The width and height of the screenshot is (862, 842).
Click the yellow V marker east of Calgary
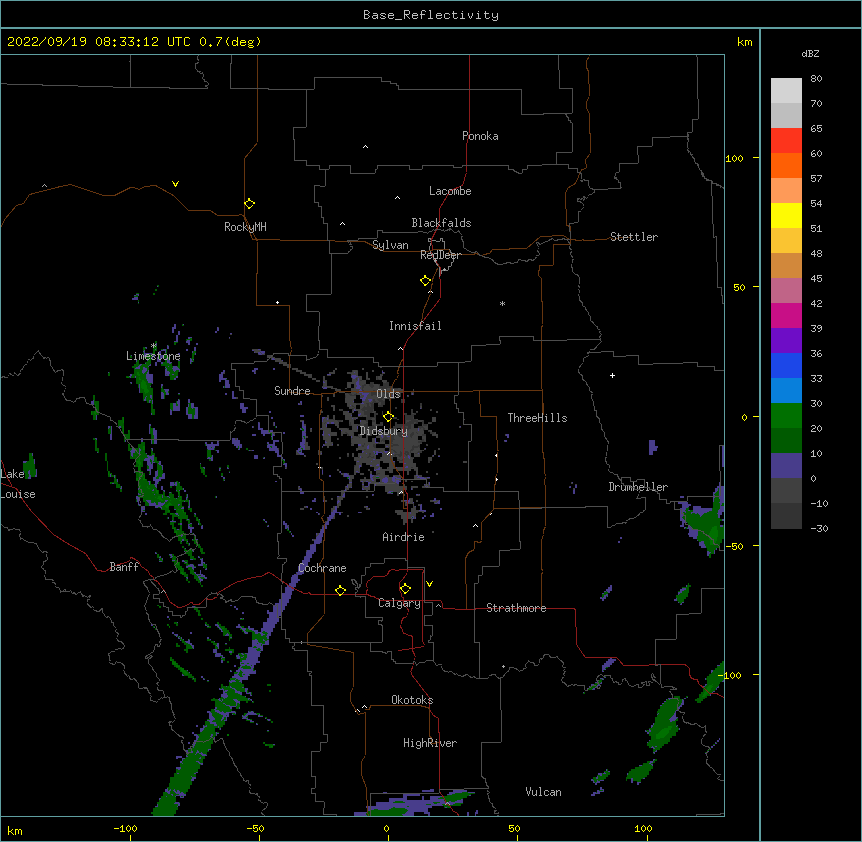(429, 584)
